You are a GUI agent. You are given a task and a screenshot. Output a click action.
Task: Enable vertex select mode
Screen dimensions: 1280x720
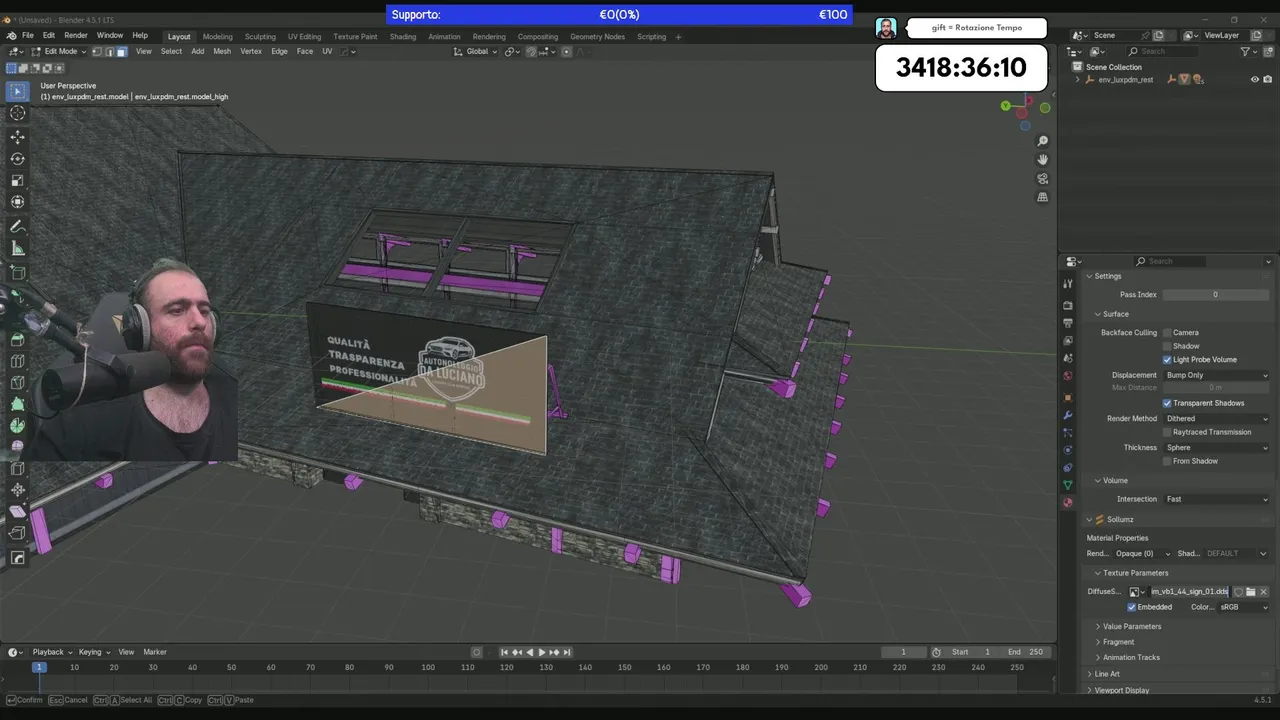[x=97, y=51]
